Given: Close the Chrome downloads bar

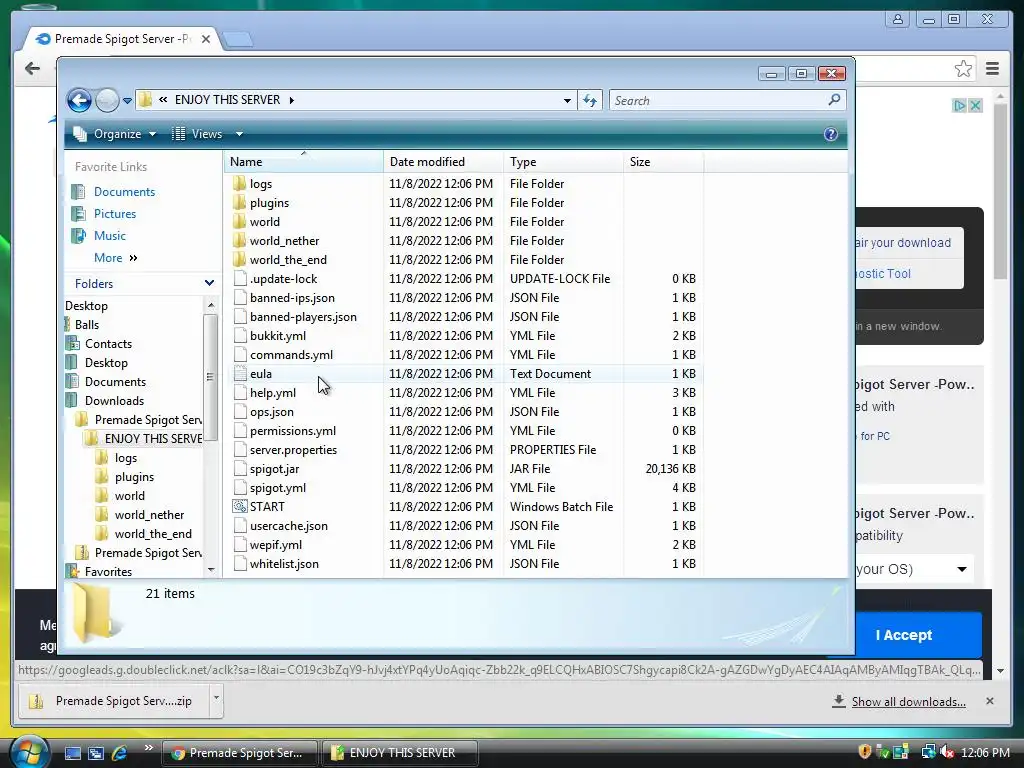Looking at the screenshot, I should (x=989, y=701).
